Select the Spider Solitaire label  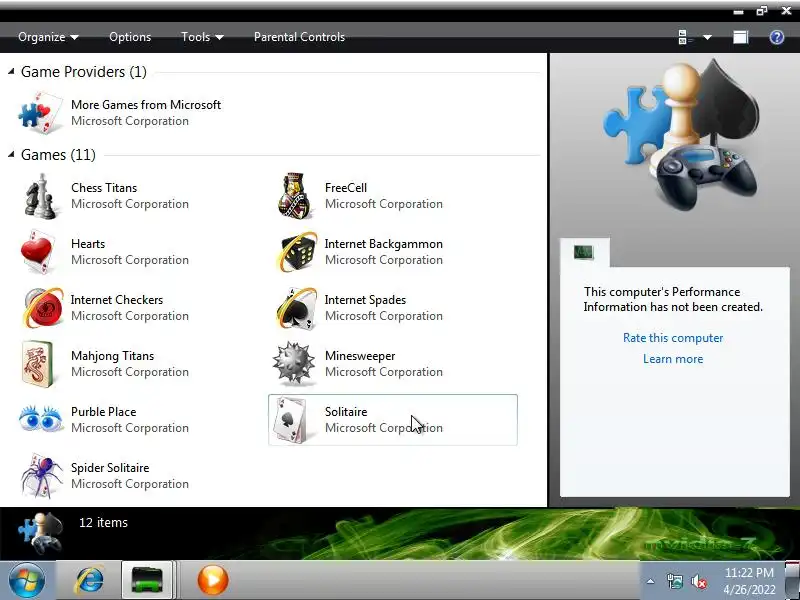point(110,468)
